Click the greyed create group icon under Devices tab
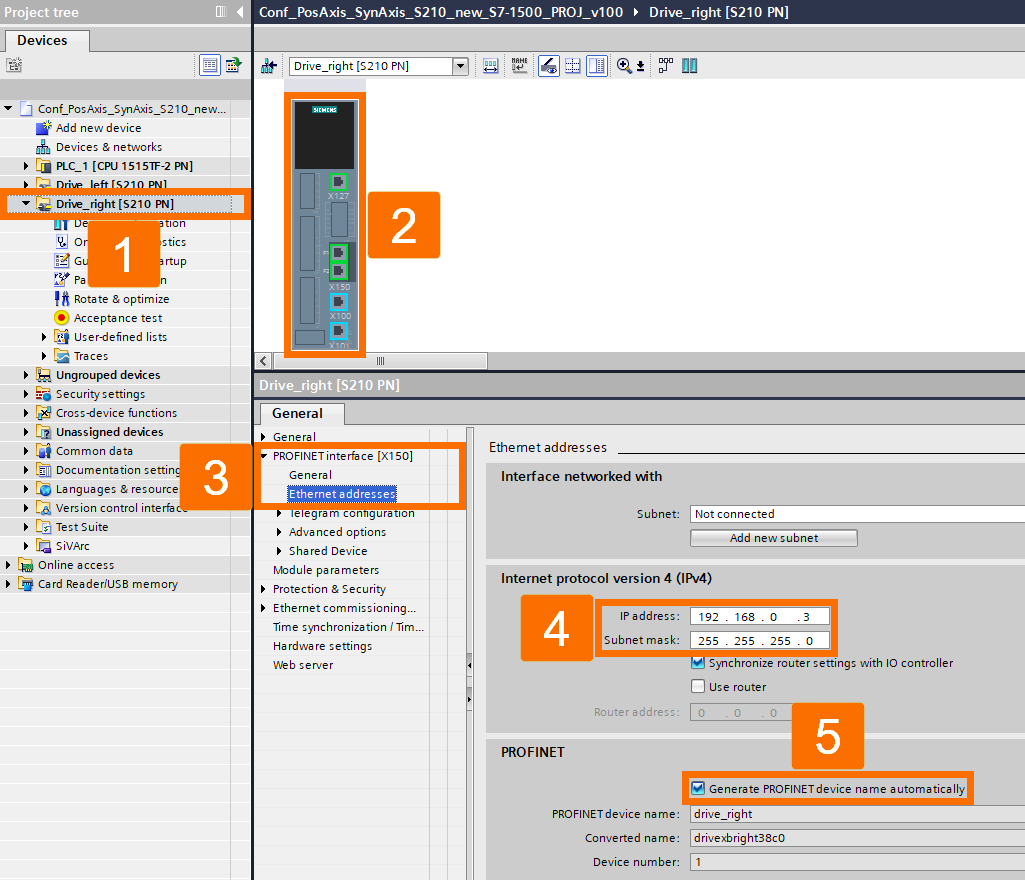The width and height of the screenshot is (1025, 880). tap(14, 65)
